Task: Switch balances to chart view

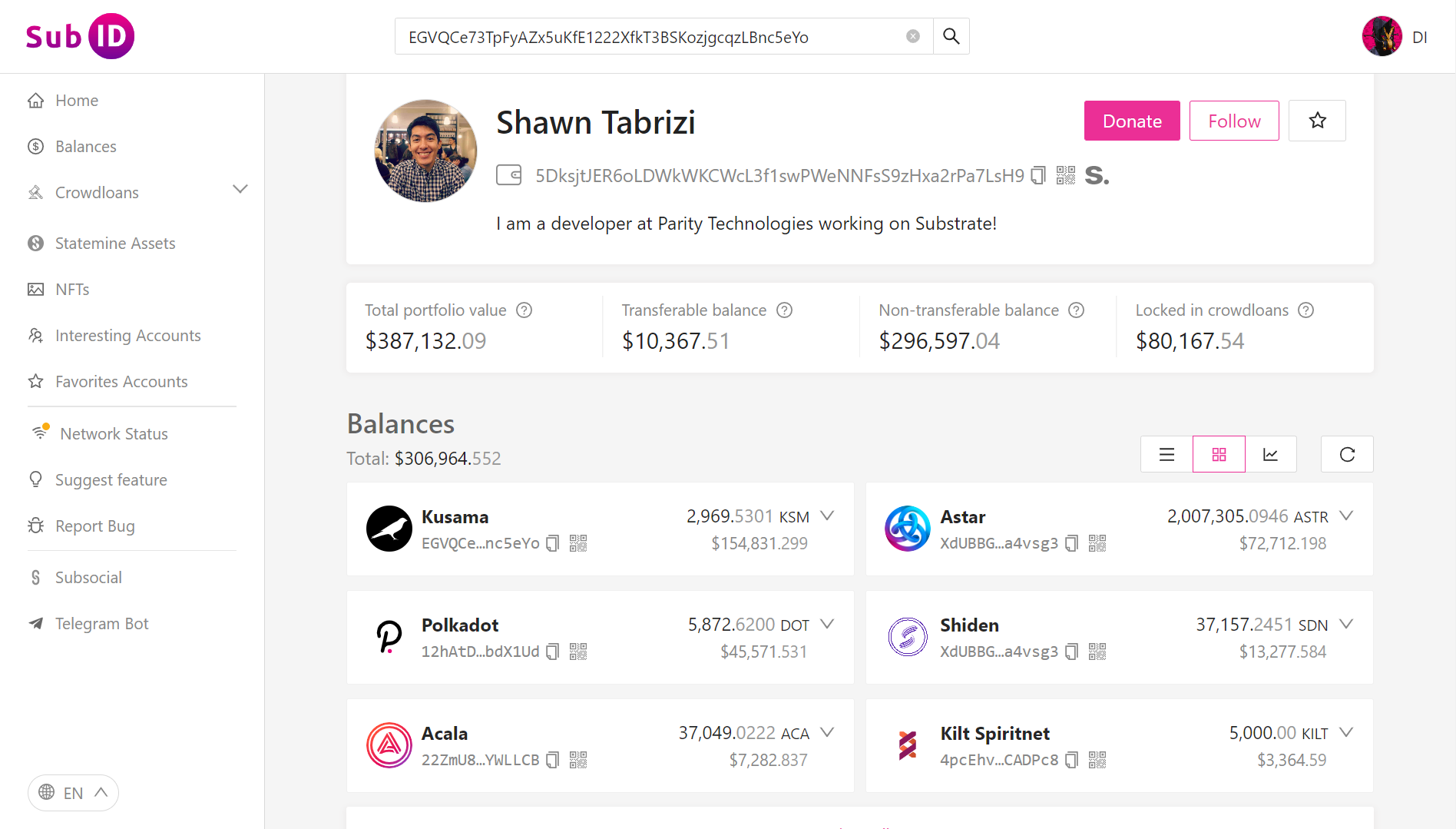Action: tap(1270, 455)
